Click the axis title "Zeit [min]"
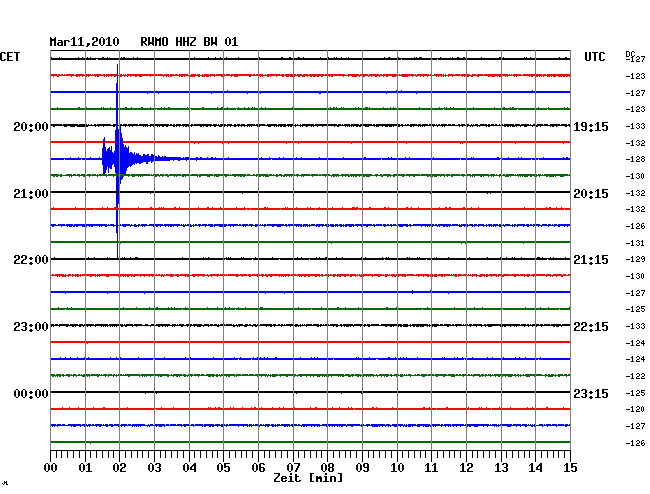 [x=308, y=478]
